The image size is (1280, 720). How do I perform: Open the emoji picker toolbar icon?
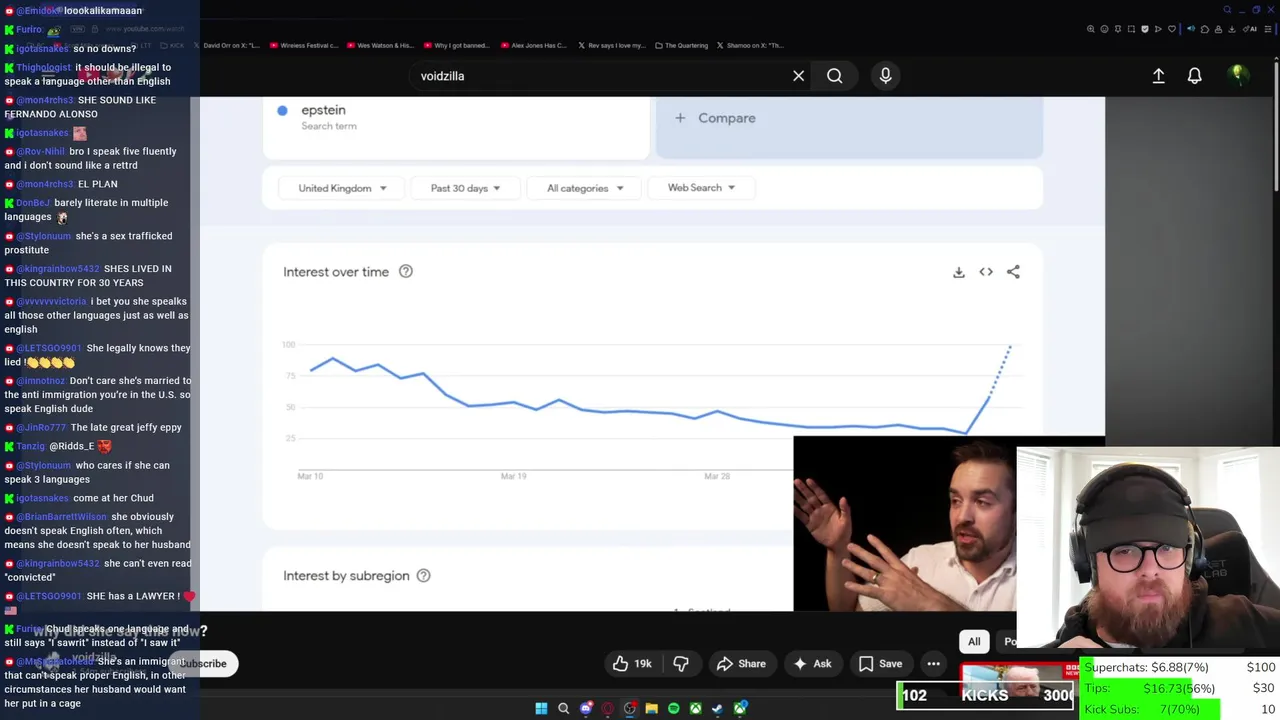coord(1104,29)
